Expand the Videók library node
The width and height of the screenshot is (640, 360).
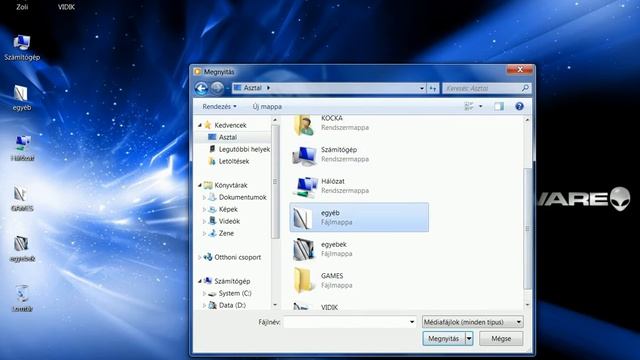(204, 221)
